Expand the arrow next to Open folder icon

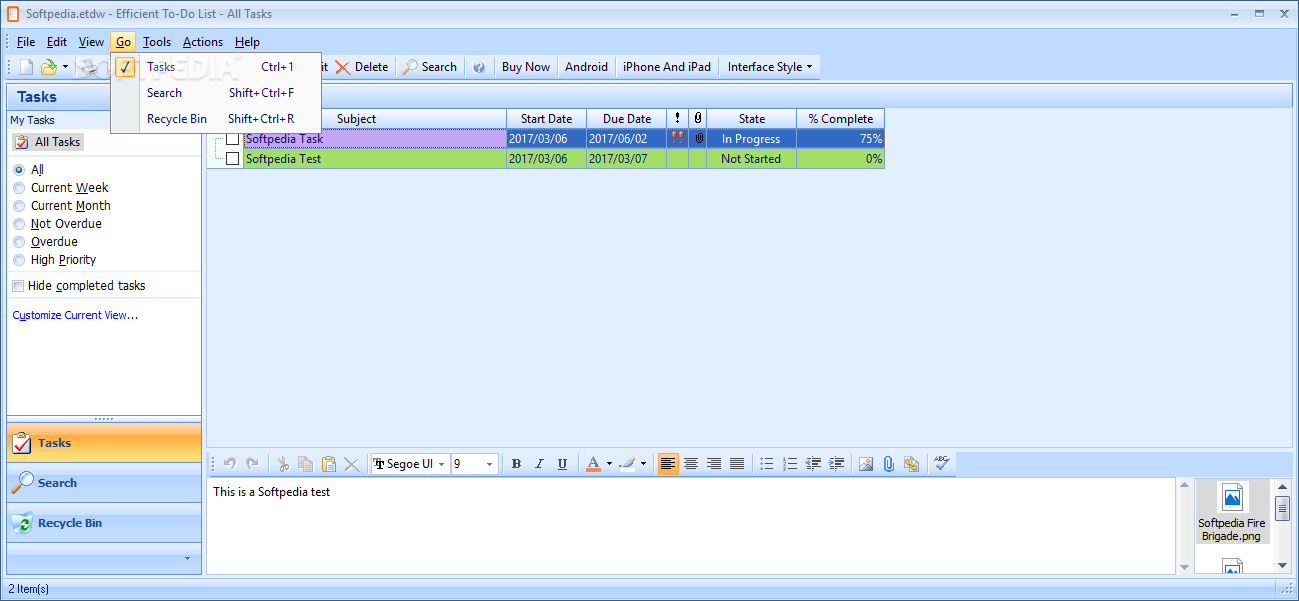pyautogui.click(x=65, y=67)
